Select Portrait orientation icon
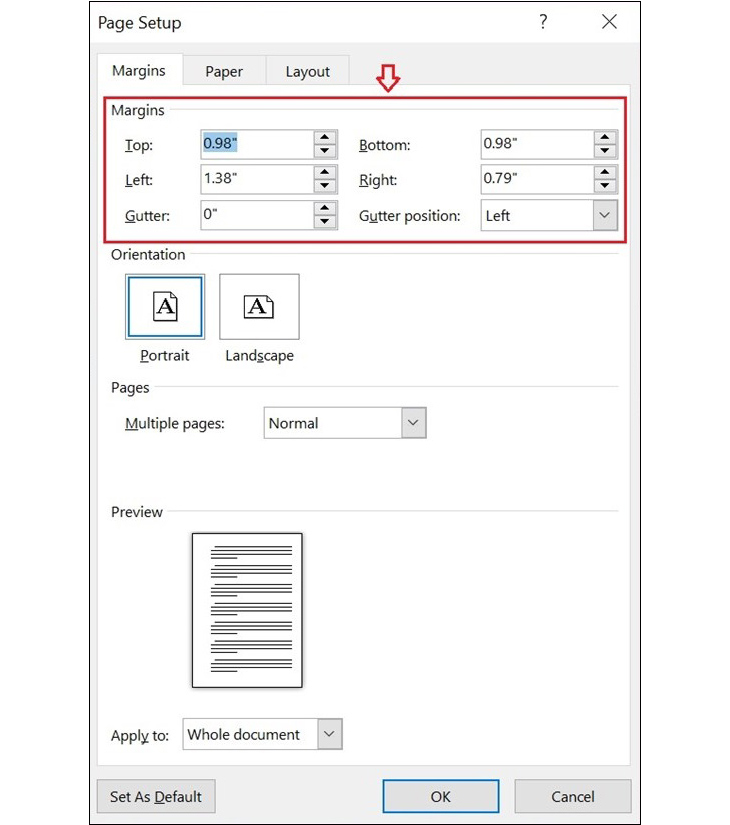Screen dimensions: 730x825 165,306
